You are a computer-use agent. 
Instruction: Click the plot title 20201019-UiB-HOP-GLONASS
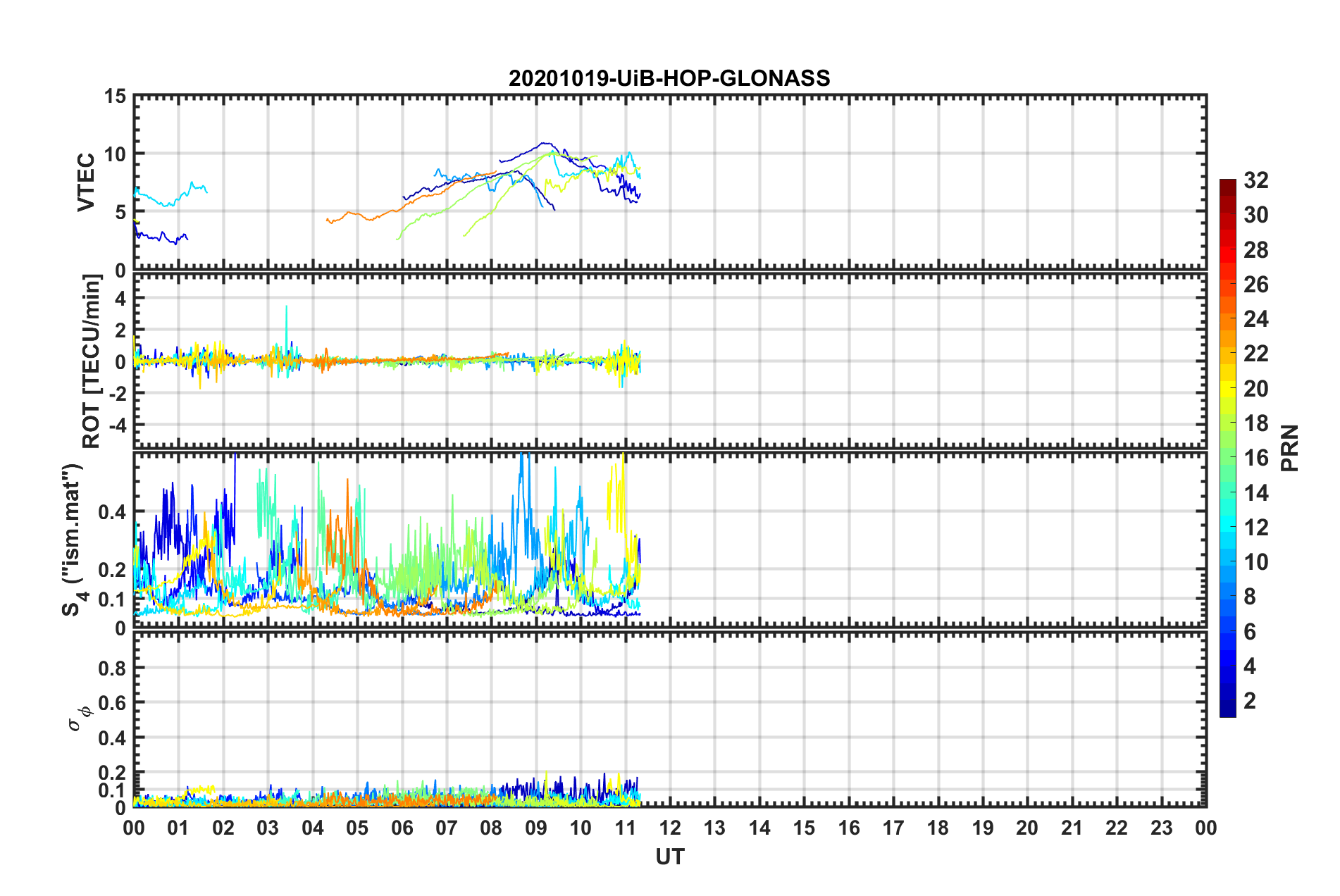click(x=669, y=78)
